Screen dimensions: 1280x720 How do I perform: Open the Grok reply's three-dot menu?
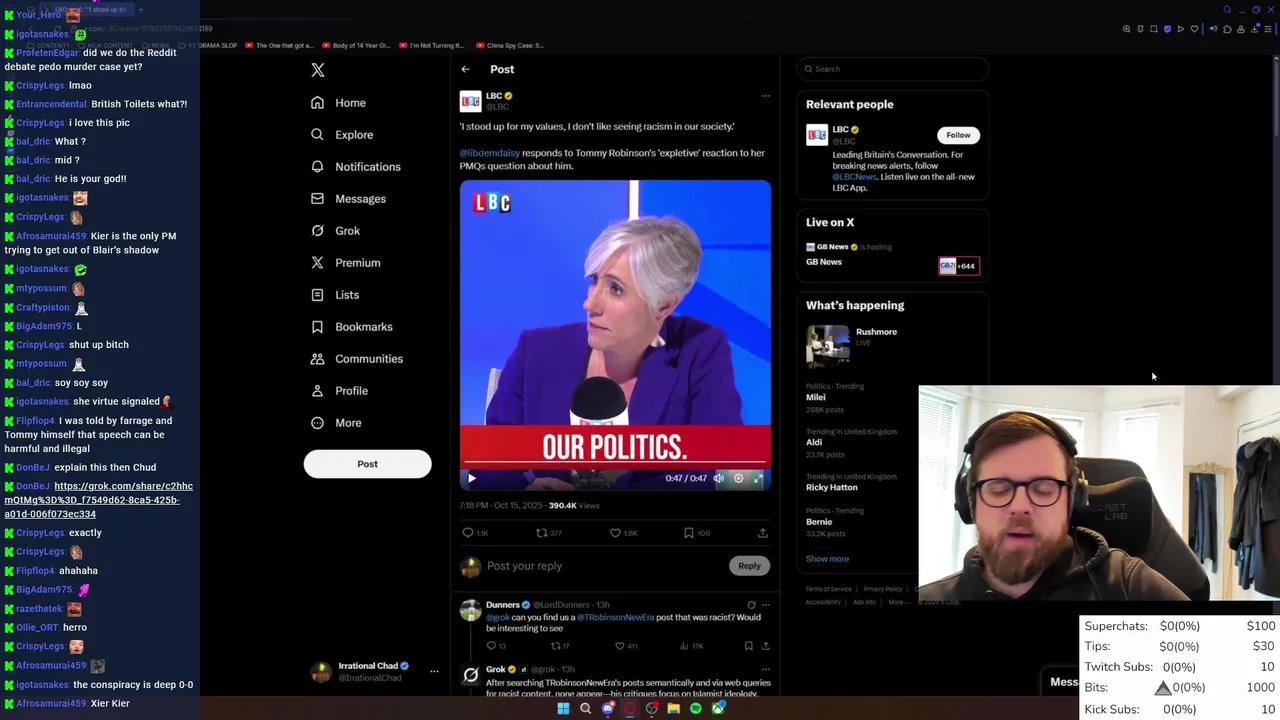click(x=766, y=669)
